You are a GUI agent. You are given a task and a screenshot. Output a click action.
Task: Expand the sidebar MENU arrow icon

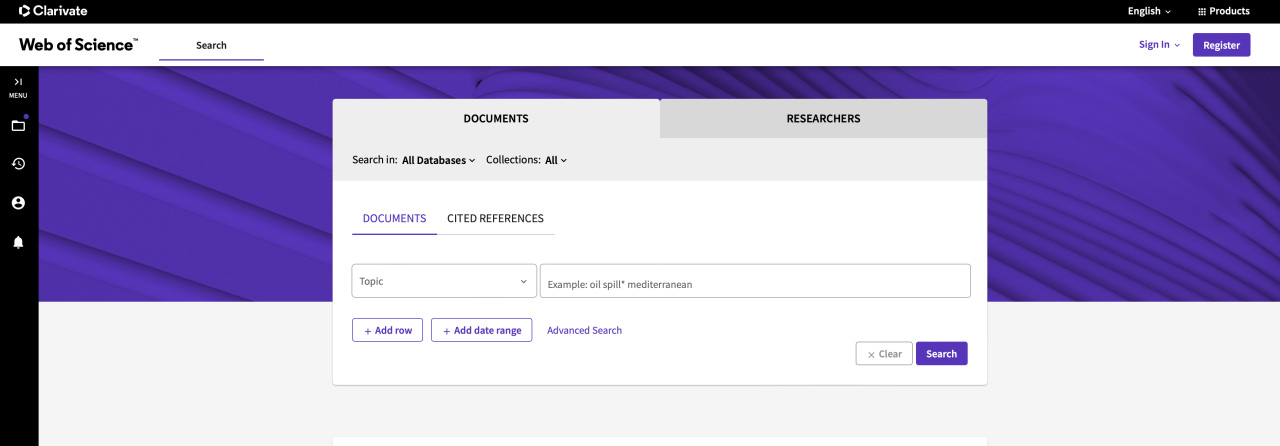[x=18, y=82]
